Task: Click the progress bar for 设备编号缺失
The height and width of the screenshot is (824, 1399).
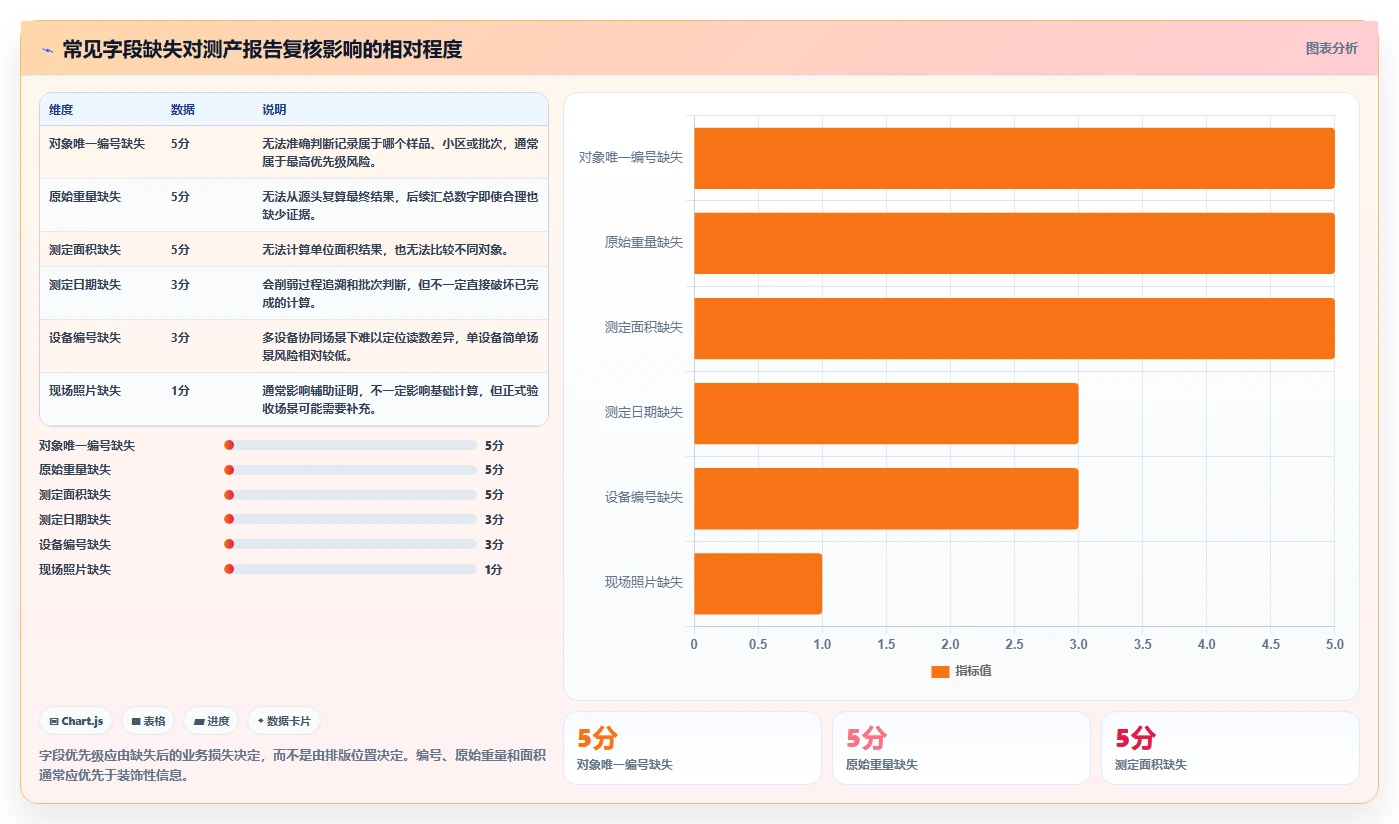Action: [350, 545]
